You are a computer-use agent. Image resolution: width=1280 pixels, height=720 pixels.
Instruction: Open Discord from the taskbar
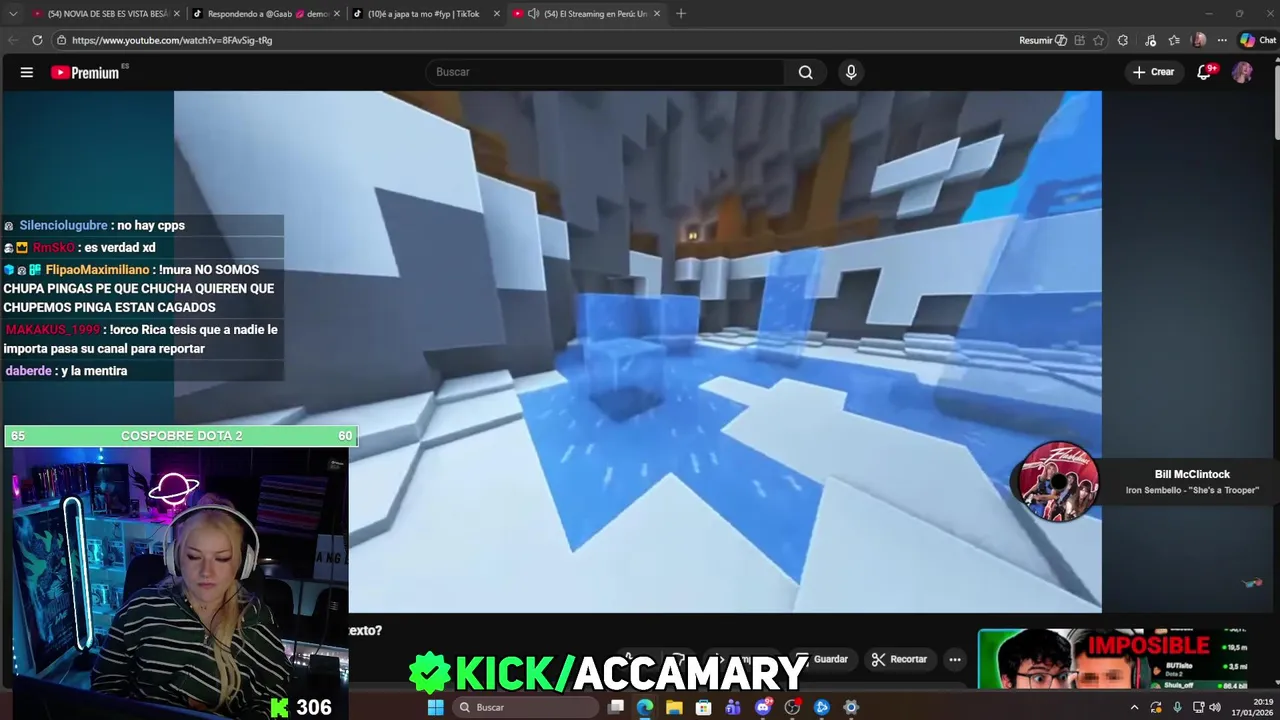pyautogui.click(x=763, y=707)
